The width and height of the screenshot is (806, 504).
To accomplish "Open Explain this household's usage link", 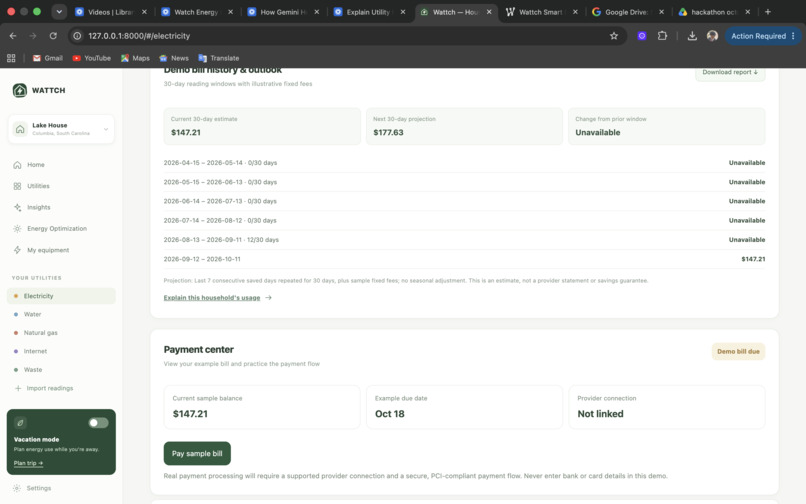I will [217, 298].
